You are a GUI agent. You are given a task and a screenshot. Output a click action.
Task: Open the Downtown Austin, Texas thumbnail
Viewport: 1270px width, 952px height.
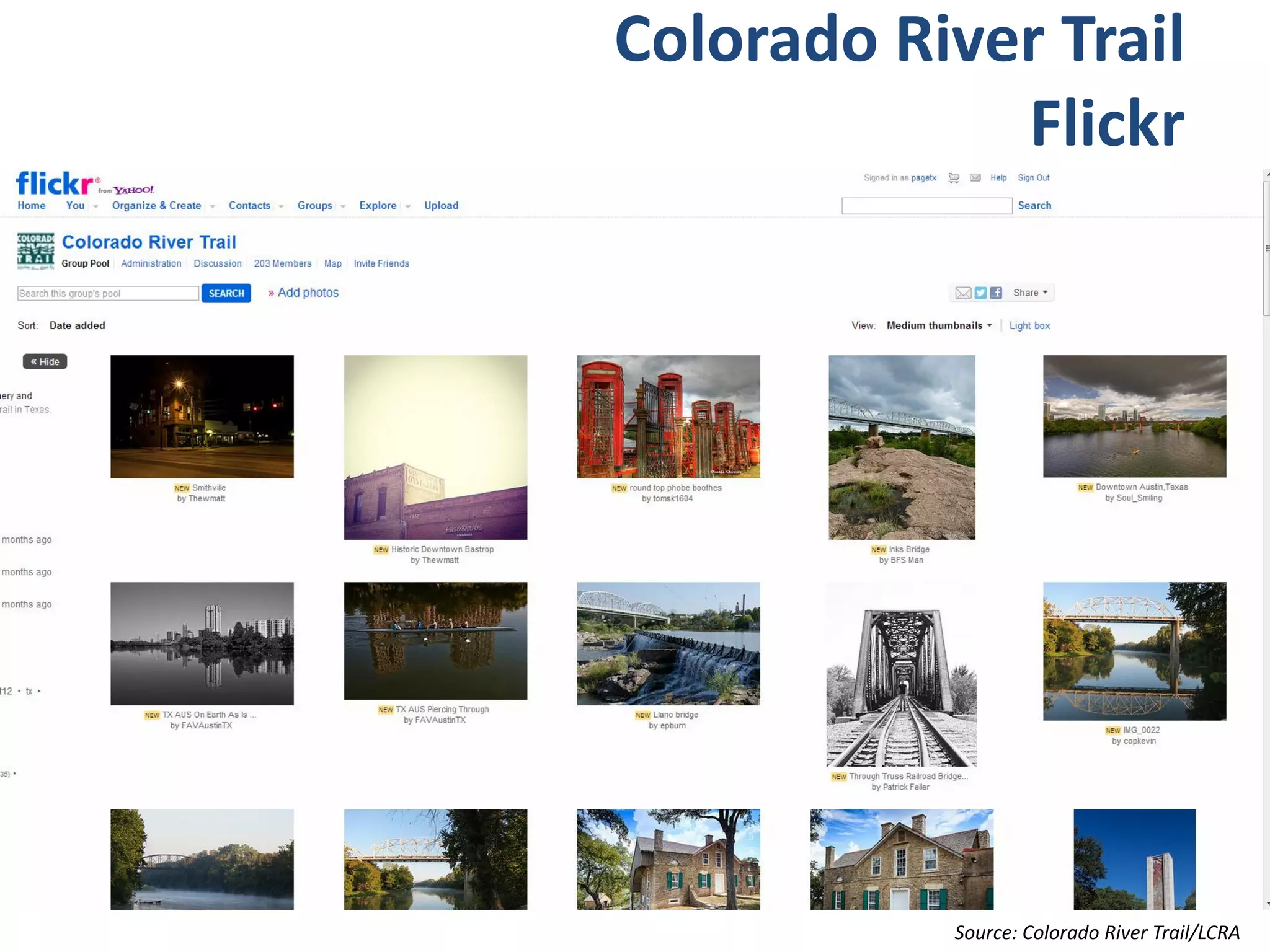(1135, 416)
